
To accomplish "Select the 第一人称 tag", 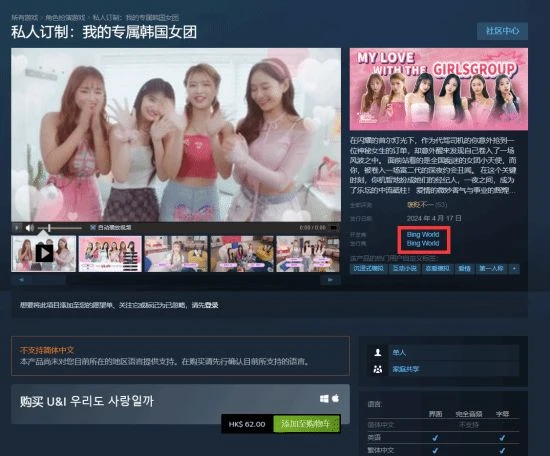I will point(491,269).
